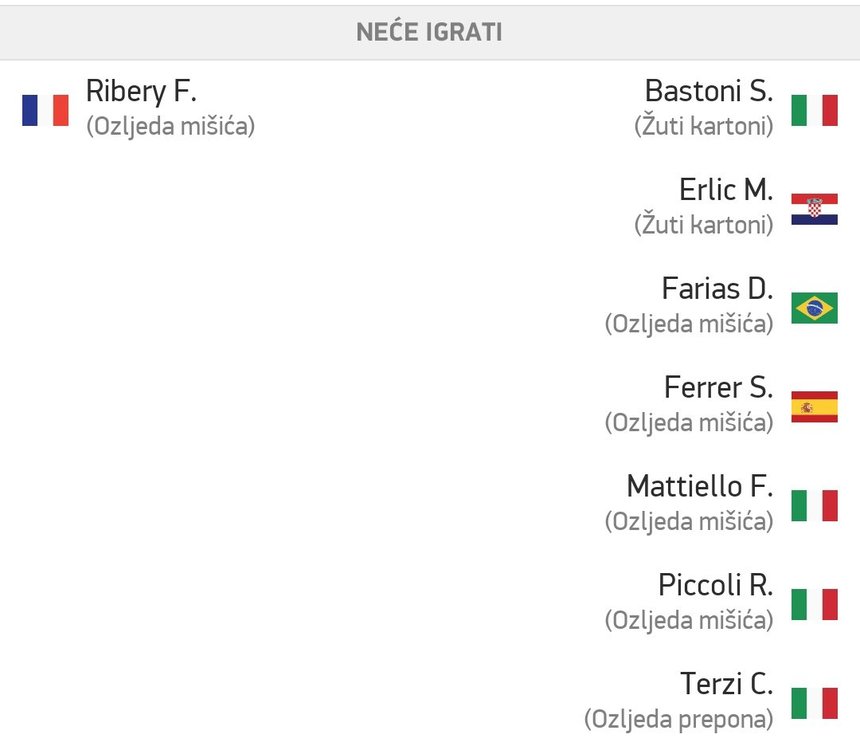Open player Ribery F. profile
The width and height of the screenshot is (860, 750).
pos(141,91)
